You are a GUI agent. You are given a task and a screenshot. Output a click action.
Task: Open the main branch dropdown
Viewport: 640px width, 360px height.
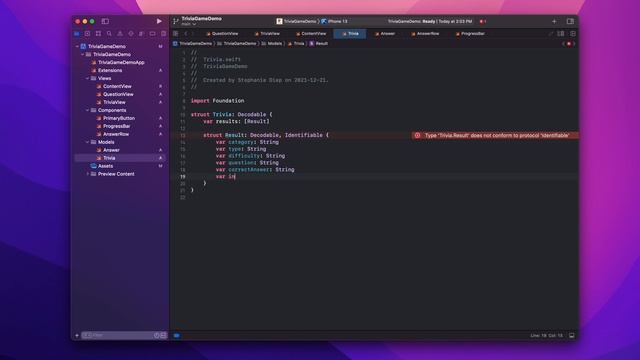click(x=189, y=24)
